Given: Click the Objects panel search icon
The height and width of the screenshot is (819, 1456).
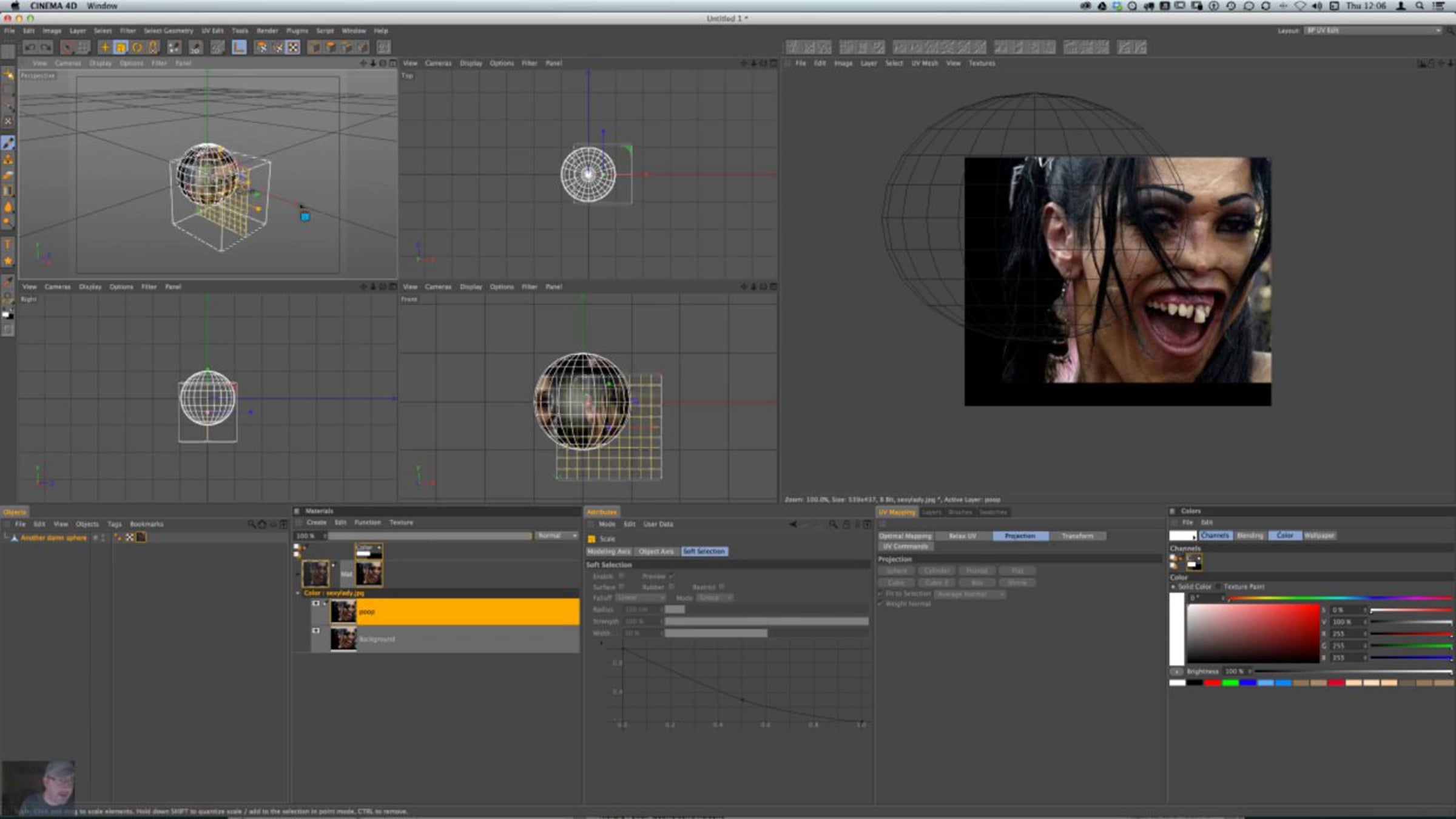Looking at the screenshot, I should [x=251, y=524].
